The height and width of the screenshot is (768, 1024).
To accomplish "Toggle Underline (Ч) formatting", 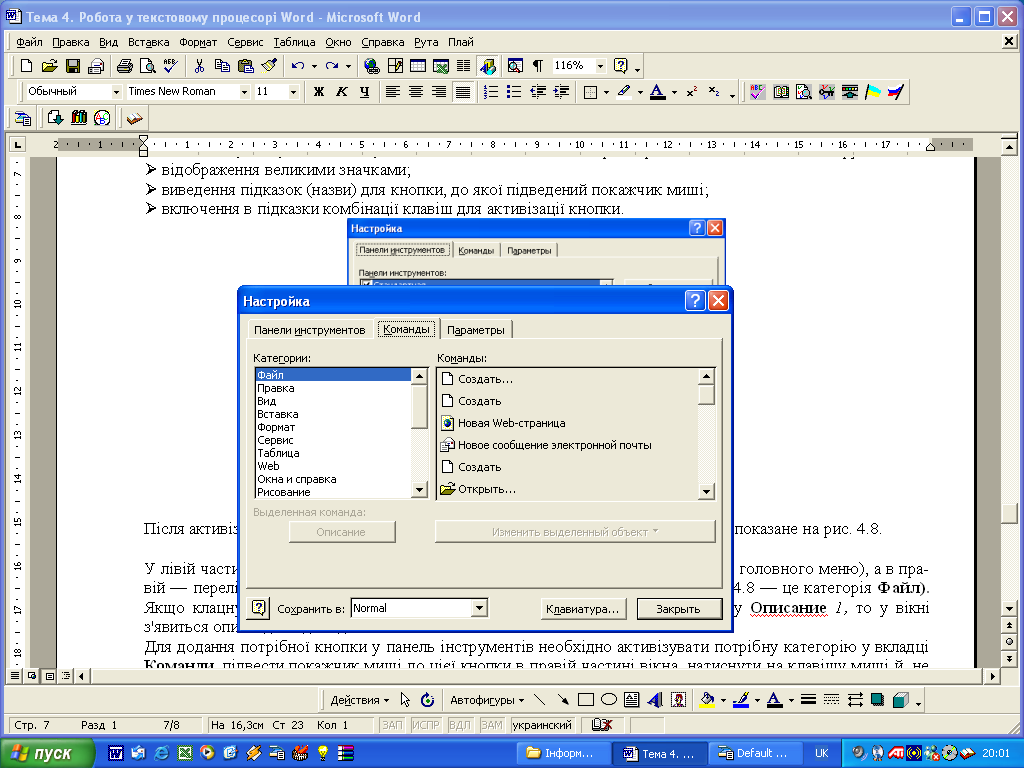I will click(364, 91).
